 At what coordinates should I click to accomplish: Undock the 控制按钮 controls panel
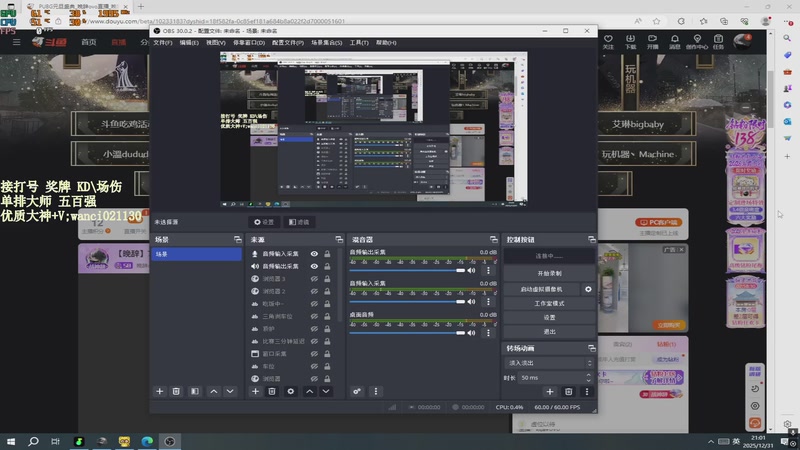point(591,239)
